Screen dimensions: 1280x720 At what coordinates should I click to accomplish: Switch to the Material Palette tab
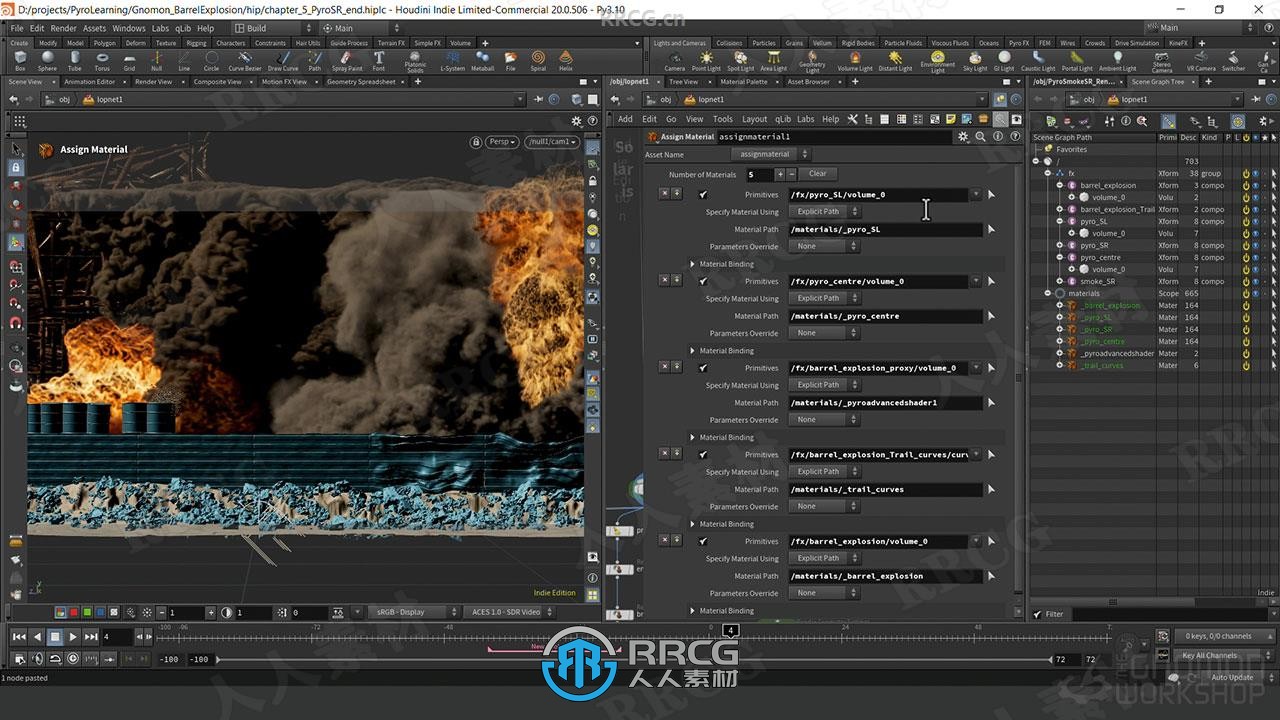(x=744, y=82)
